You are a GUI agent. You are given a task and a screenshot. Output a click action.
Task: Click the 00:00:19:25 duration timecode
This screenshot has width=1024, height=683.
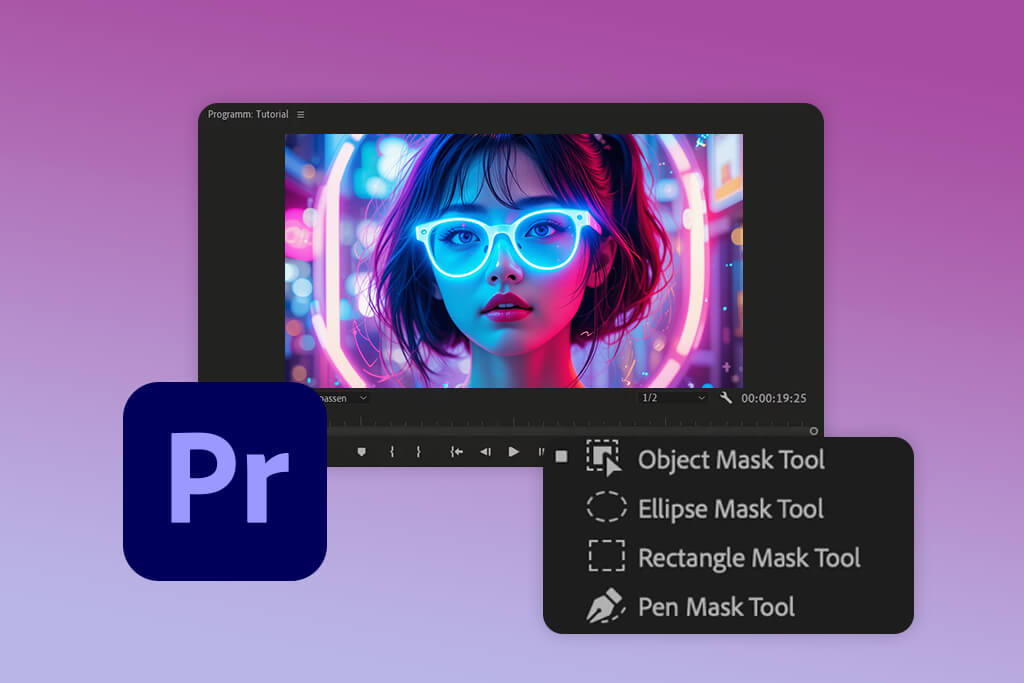pos(773,398)
